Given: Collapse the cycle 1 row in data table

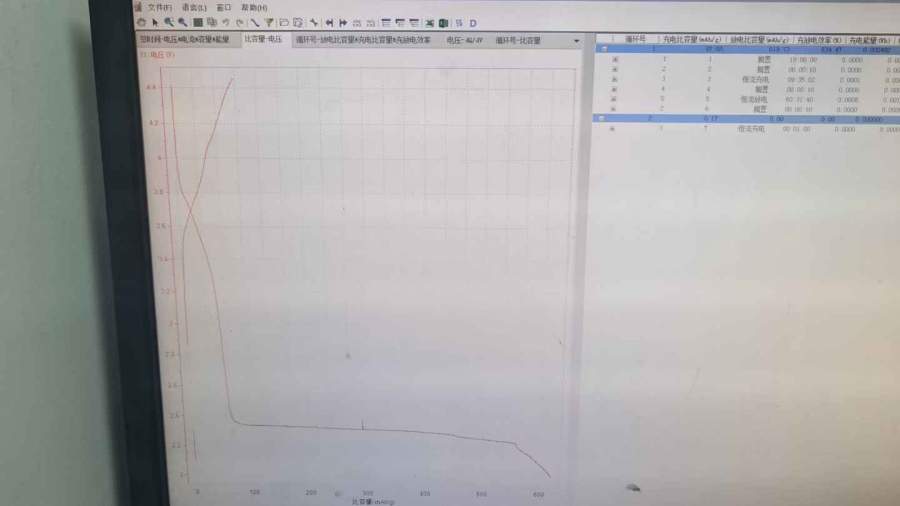Looking at the screenshot, I should point(604,49).
